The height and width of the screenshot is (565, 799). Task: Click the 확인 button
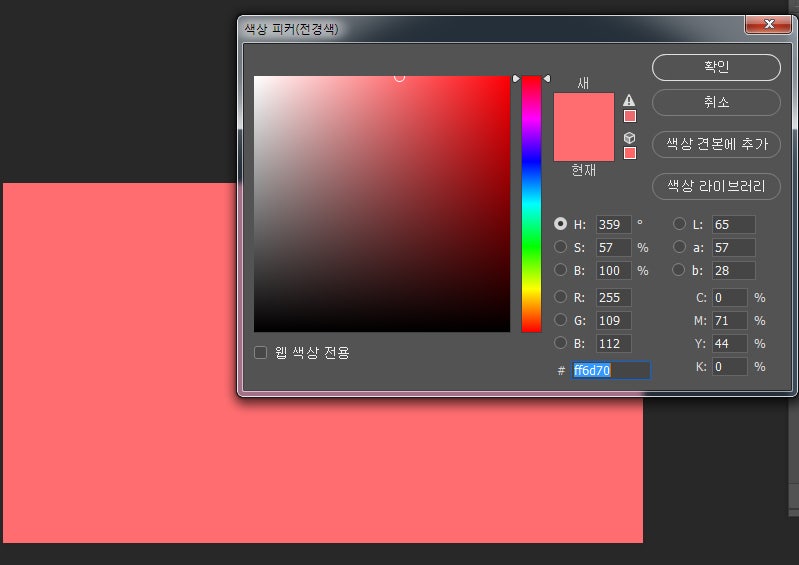(716, 67)
